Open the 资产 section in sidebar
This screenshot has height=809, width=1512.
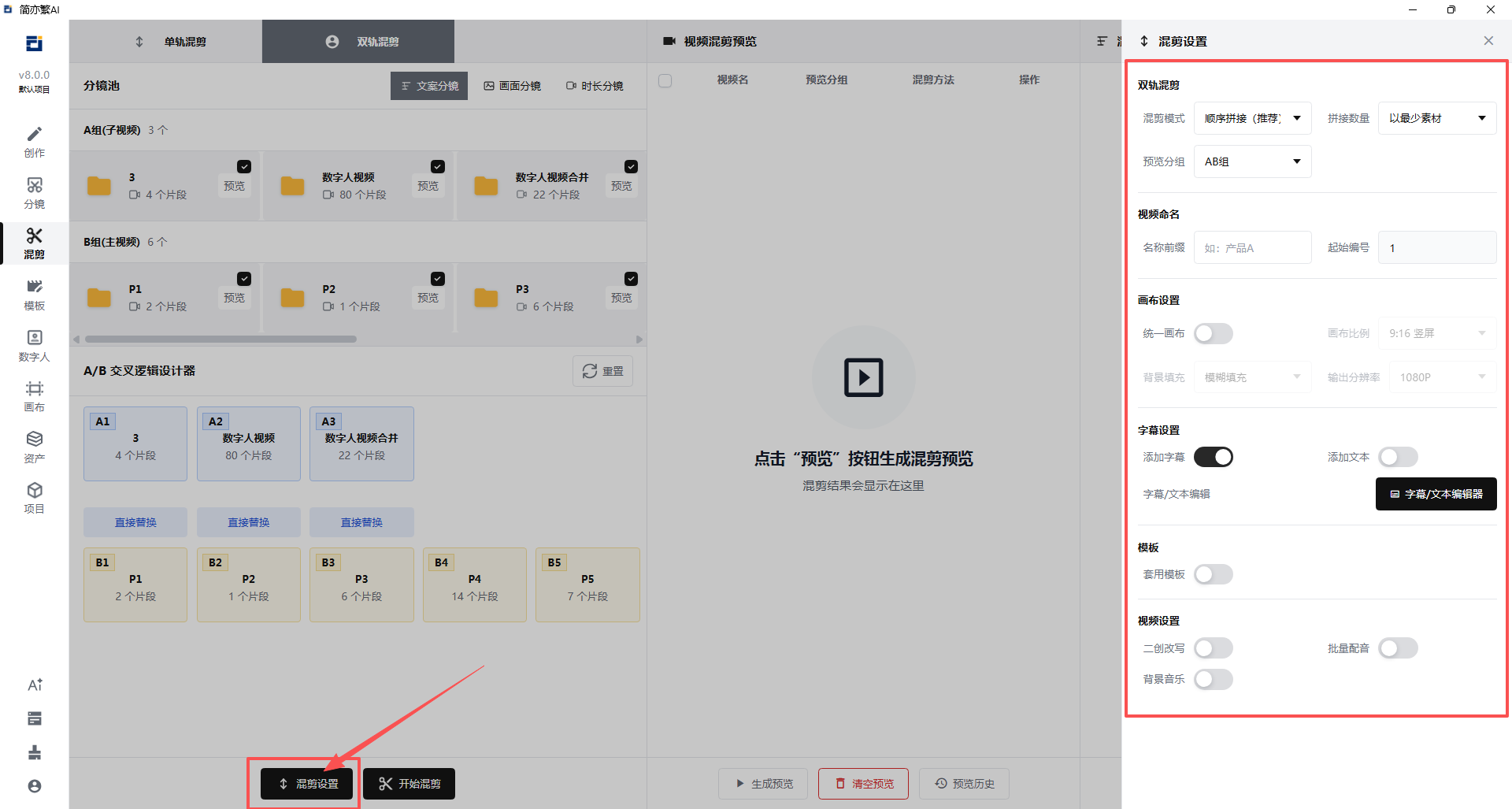pyautogui.click(x=34, y=448)
